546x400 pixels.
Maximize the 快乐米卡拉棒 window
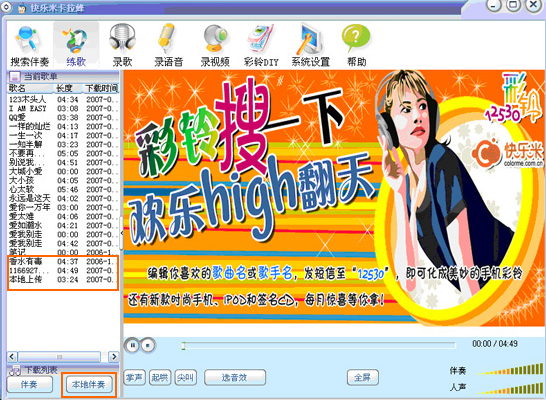(x=513, y=5)
